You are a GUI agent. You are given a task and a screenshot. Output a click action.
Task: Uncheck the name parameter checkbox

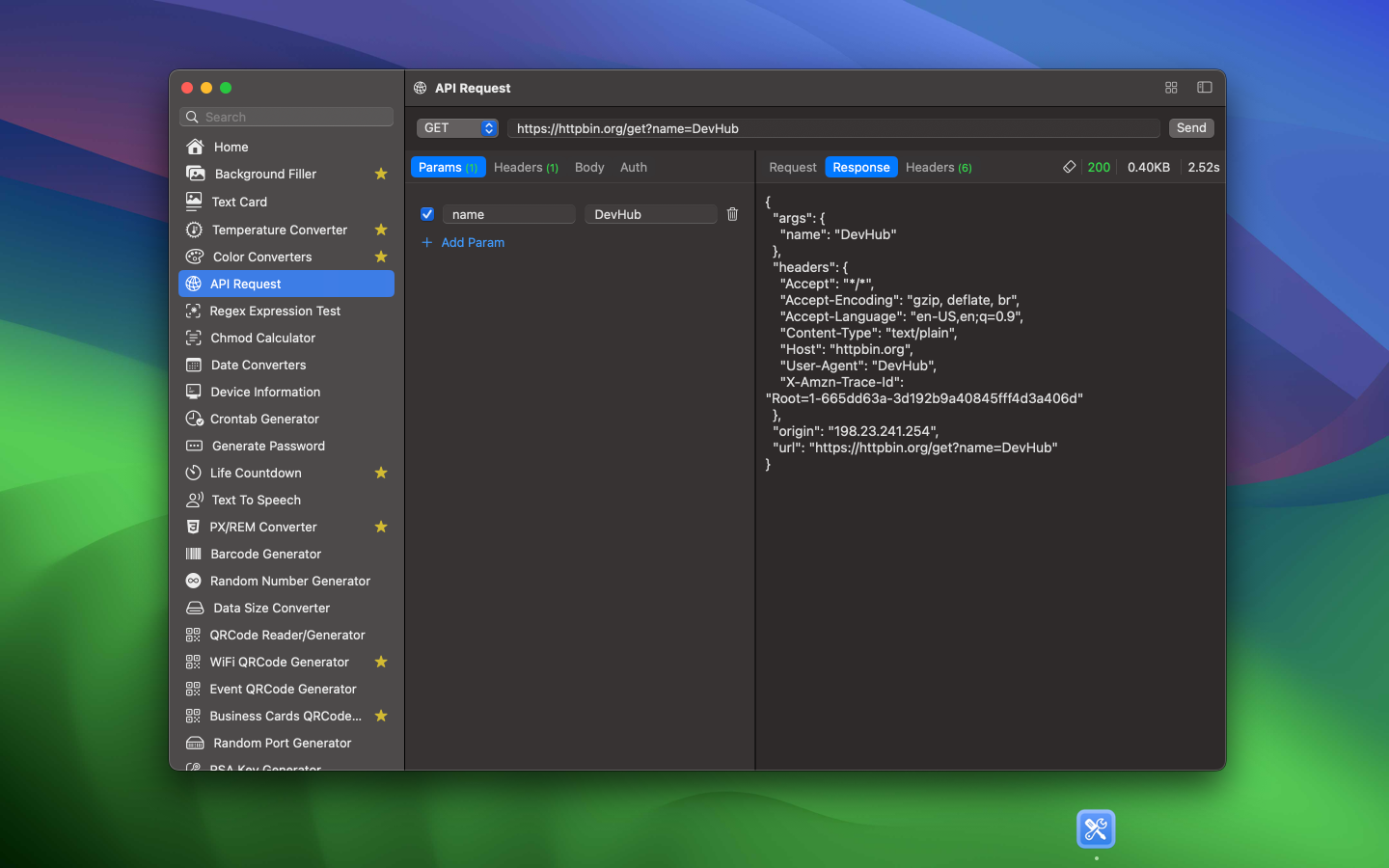[426, 214]
